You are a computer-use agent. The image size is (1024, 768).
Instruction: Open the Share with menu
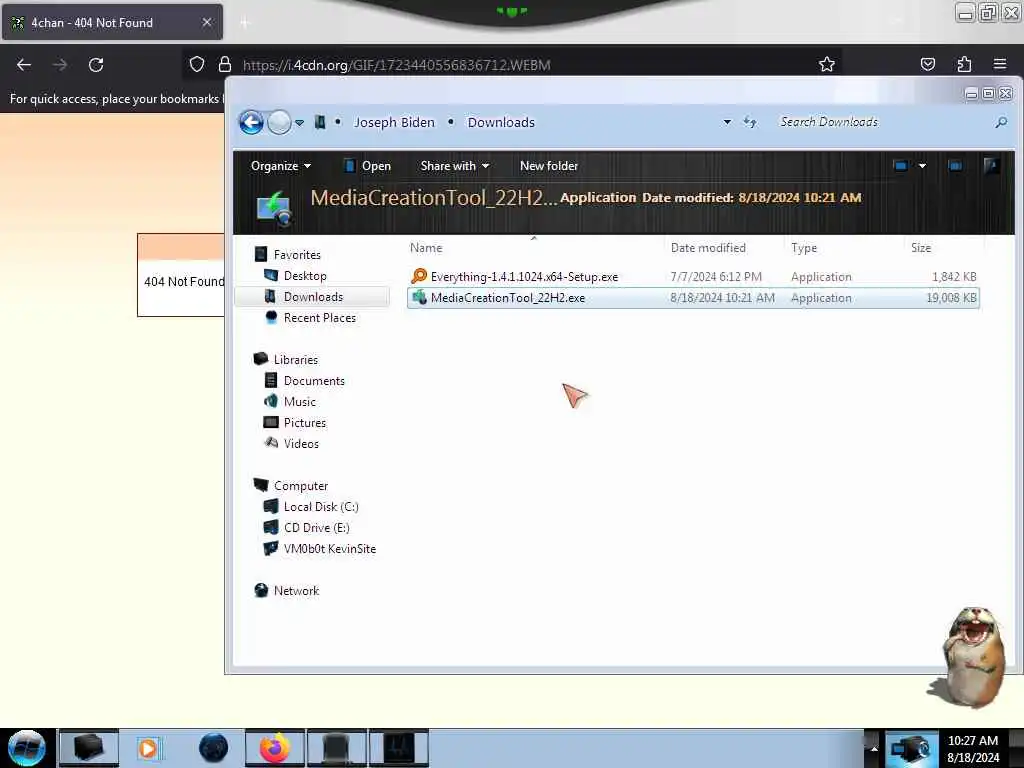[x=455, y=166]
